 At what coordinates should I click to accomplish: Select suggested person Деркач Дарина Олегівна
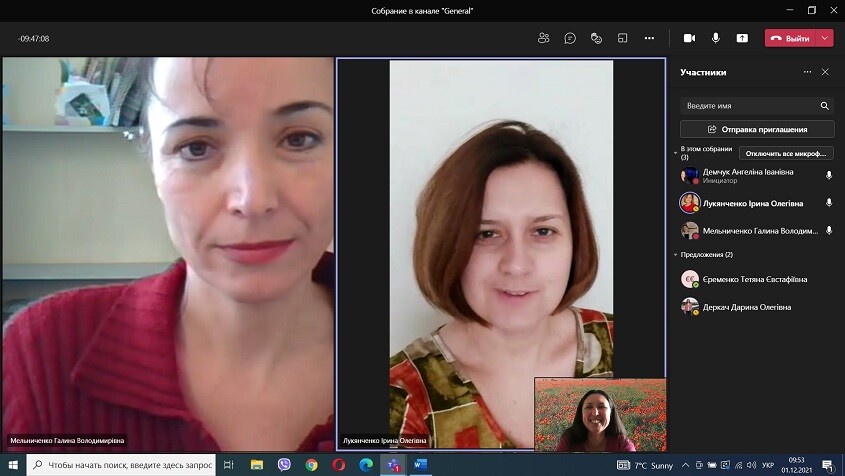(757, 307)
